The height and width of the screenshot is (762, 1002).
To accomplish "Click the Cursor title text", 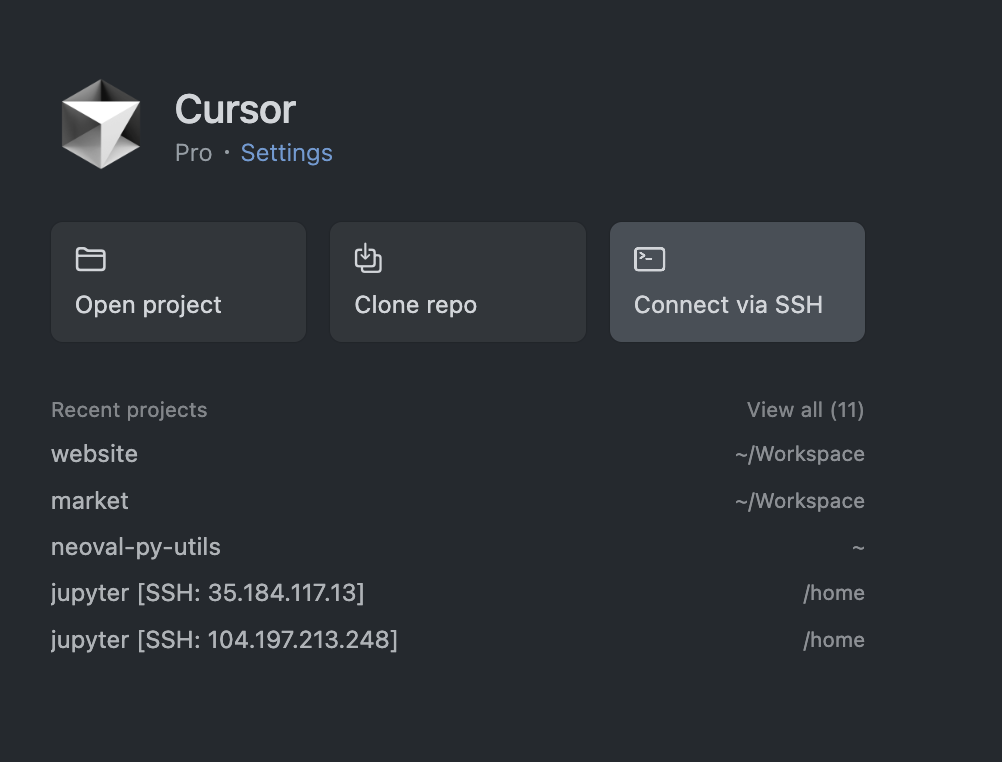I will [235, 109].
